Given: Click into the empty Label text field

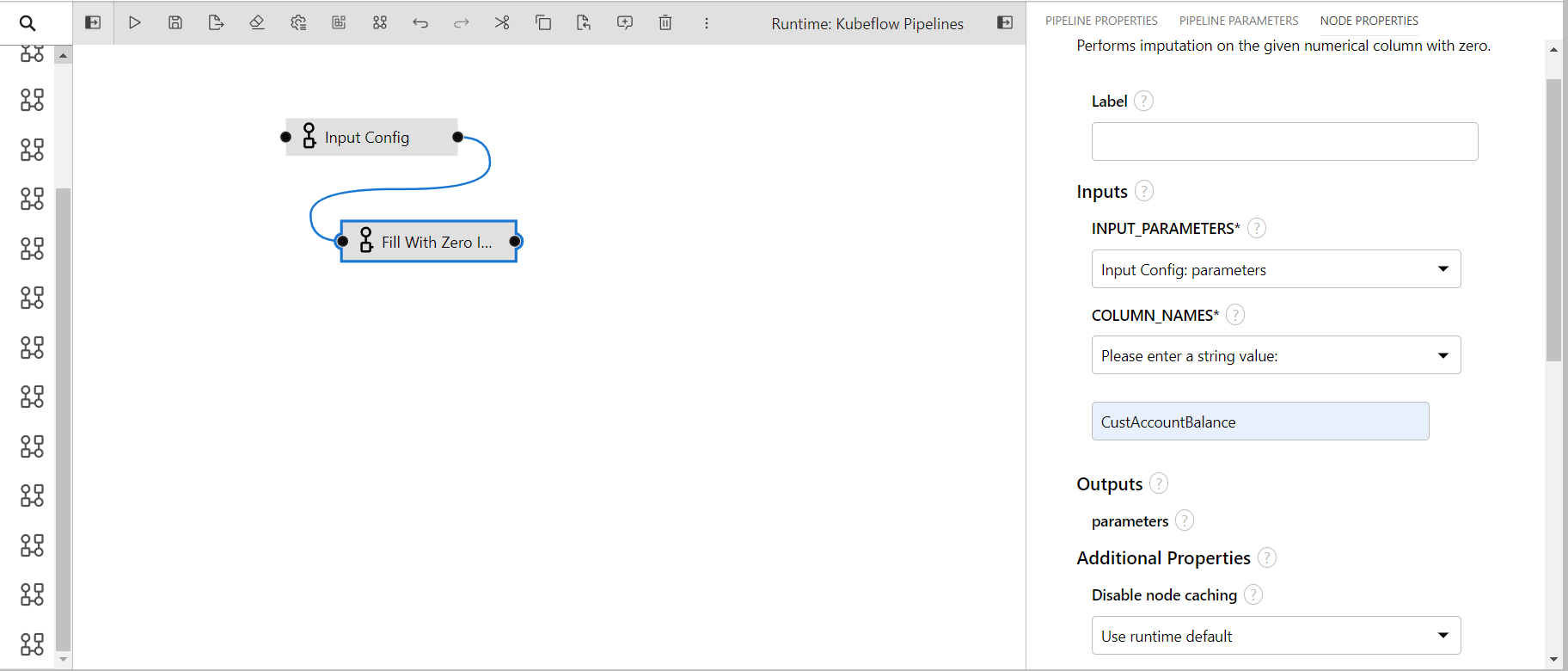Looking at the screenshot, I should 1284,141.
